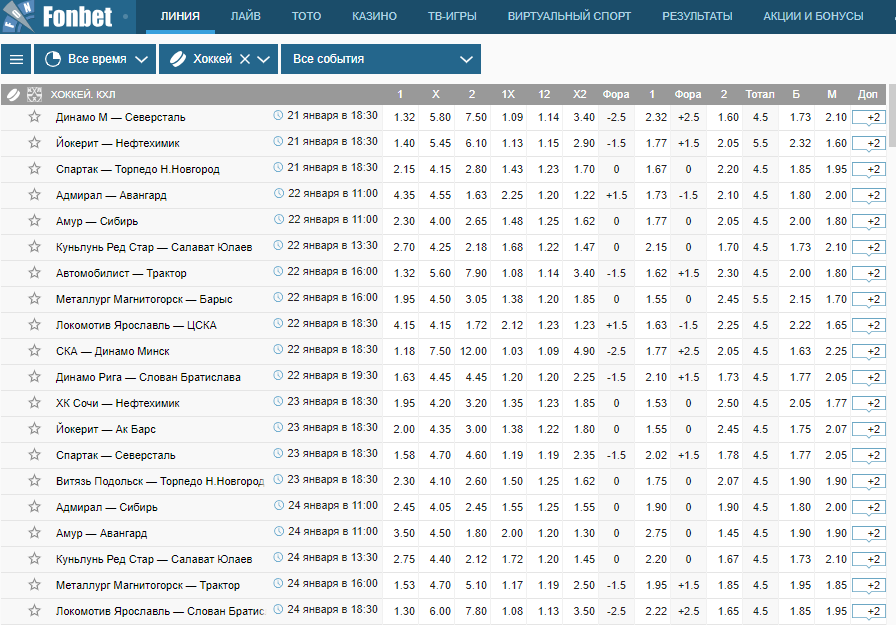This screenshot has width=896, height=625.
Task: Click the KHL league emblem icon
Action: point(34,94)
